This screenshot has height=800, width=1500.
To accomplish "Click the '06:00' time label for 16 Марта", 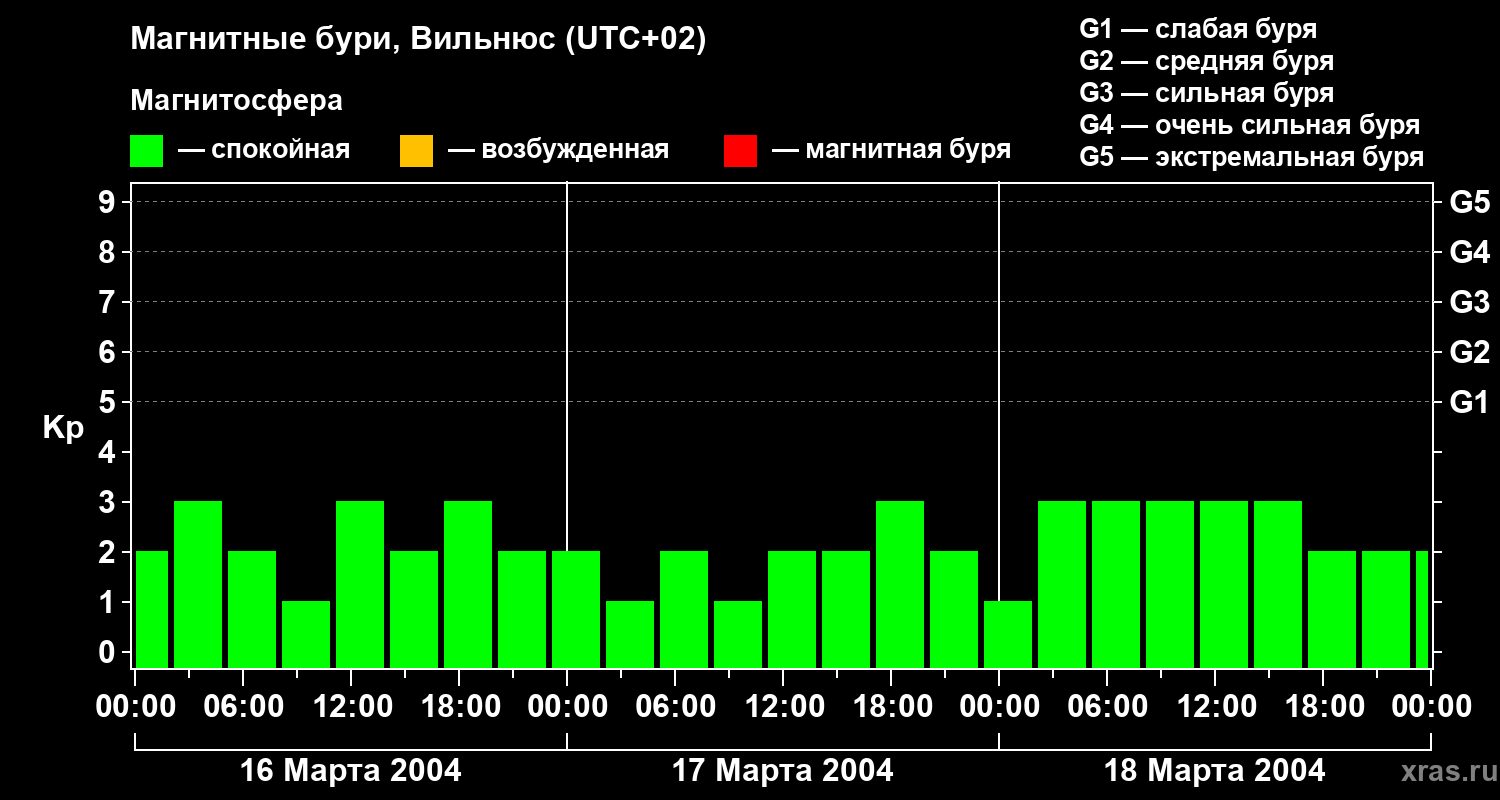I will point(243,706).
